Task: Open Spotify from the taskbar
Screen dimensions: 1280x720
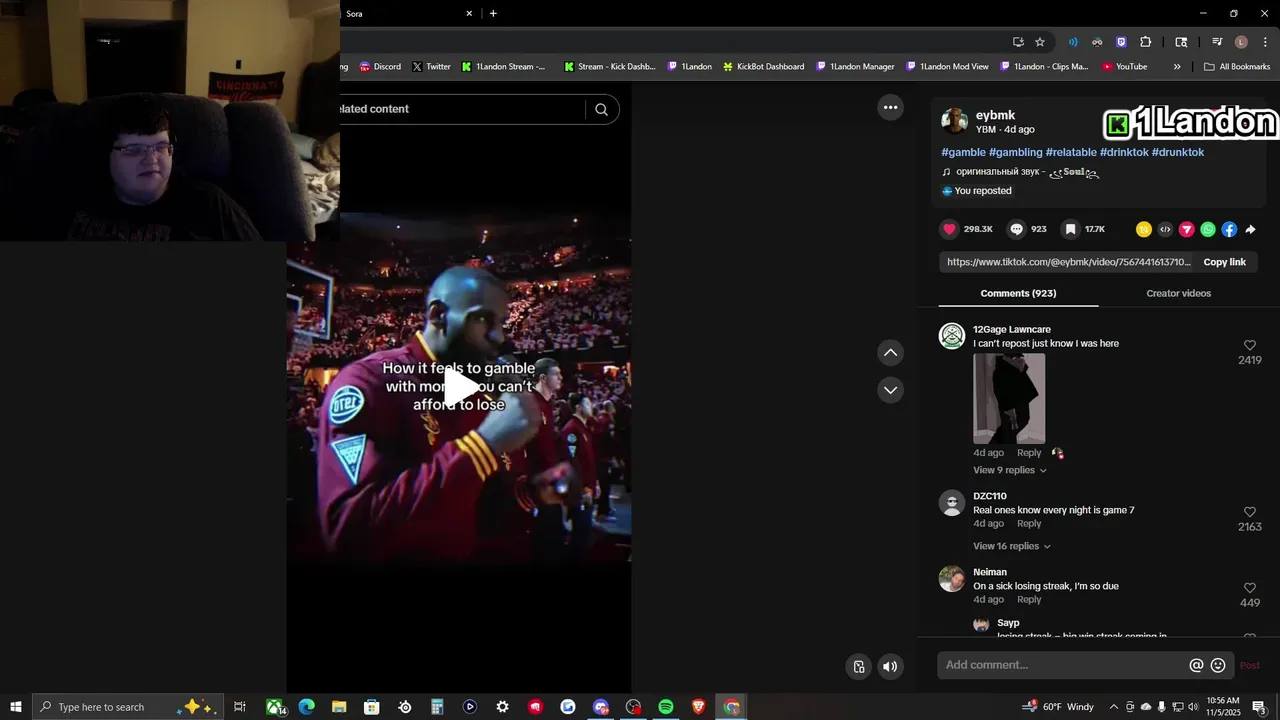Action: [x=666, y=707]
